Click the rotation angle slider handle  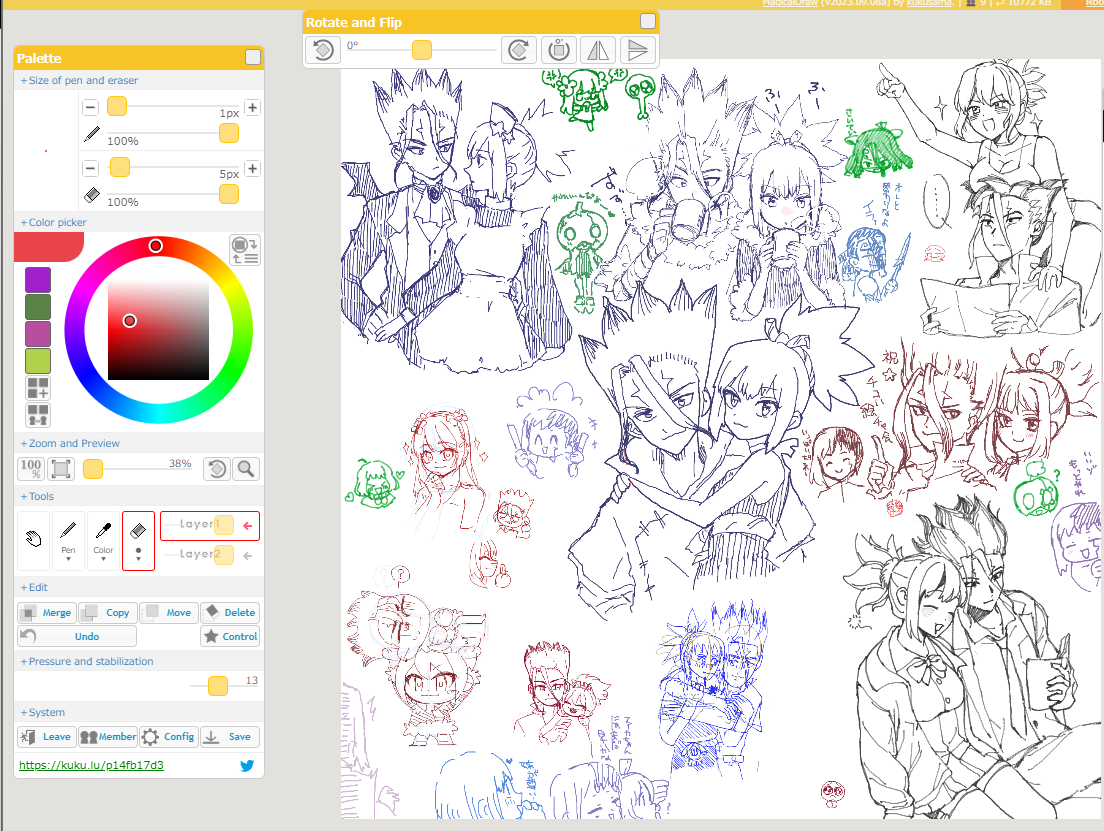(421, 50)
